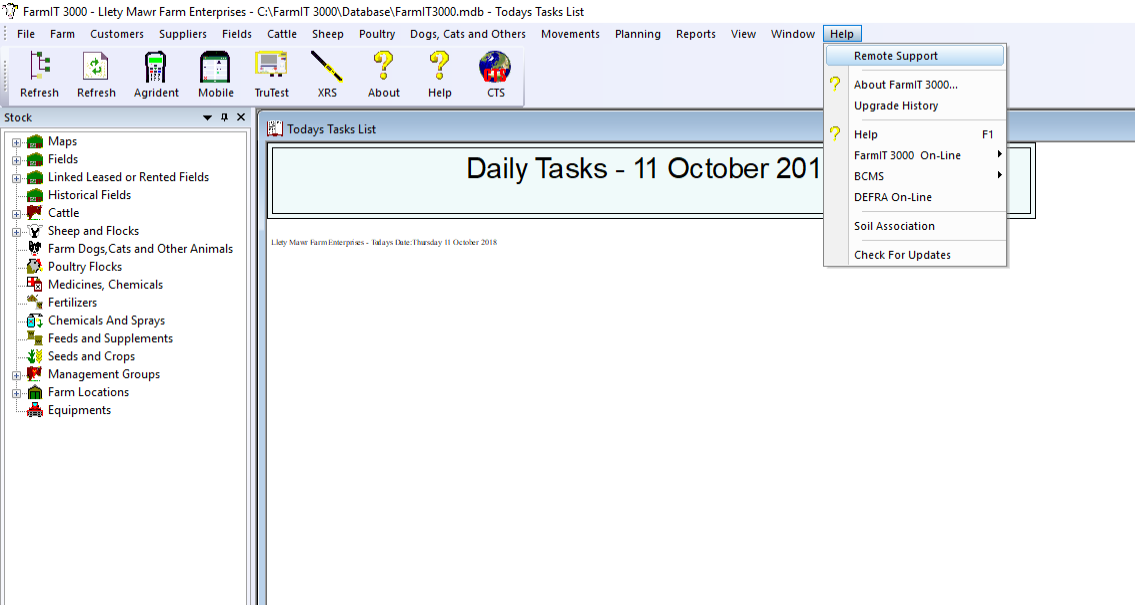The image size is (1135, 605).
Task: Open the Agrident reader tool
Action: click(x=156, y=75)
